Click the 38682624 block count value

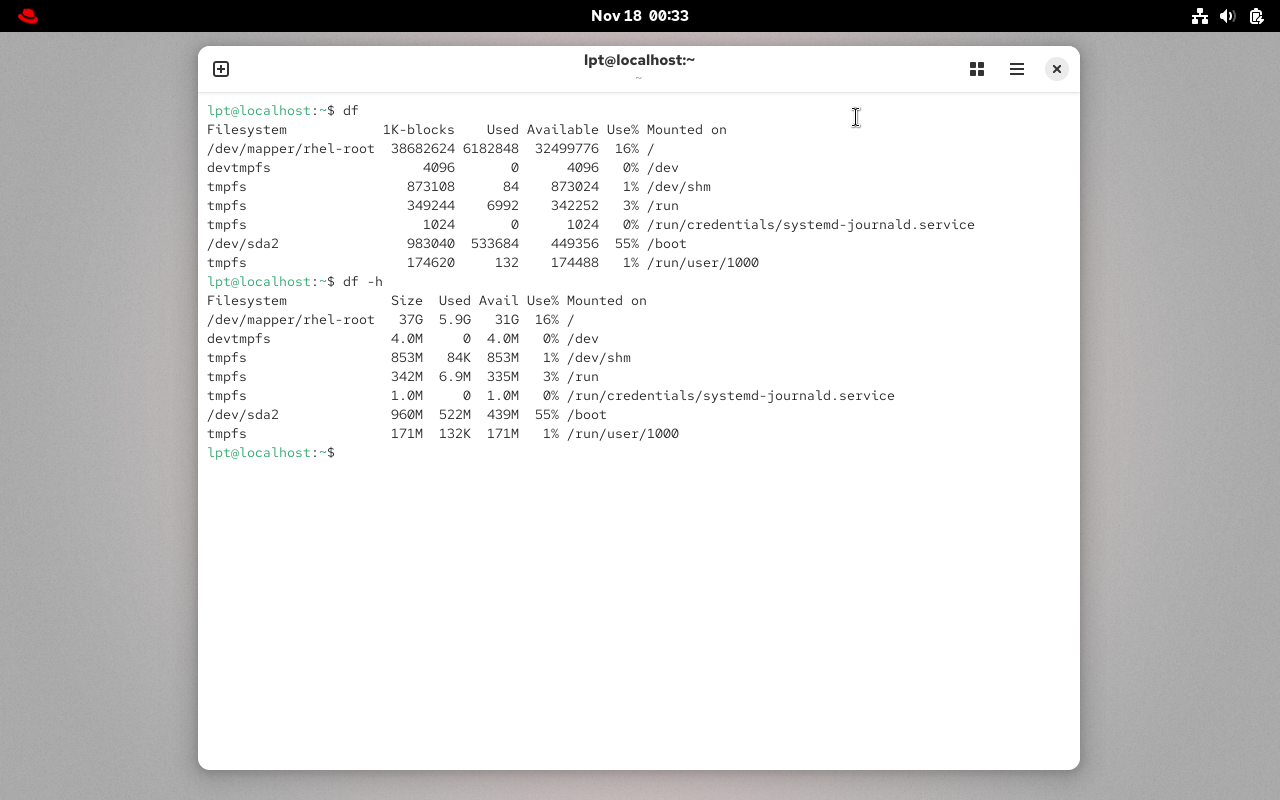(x=422, y=149)
